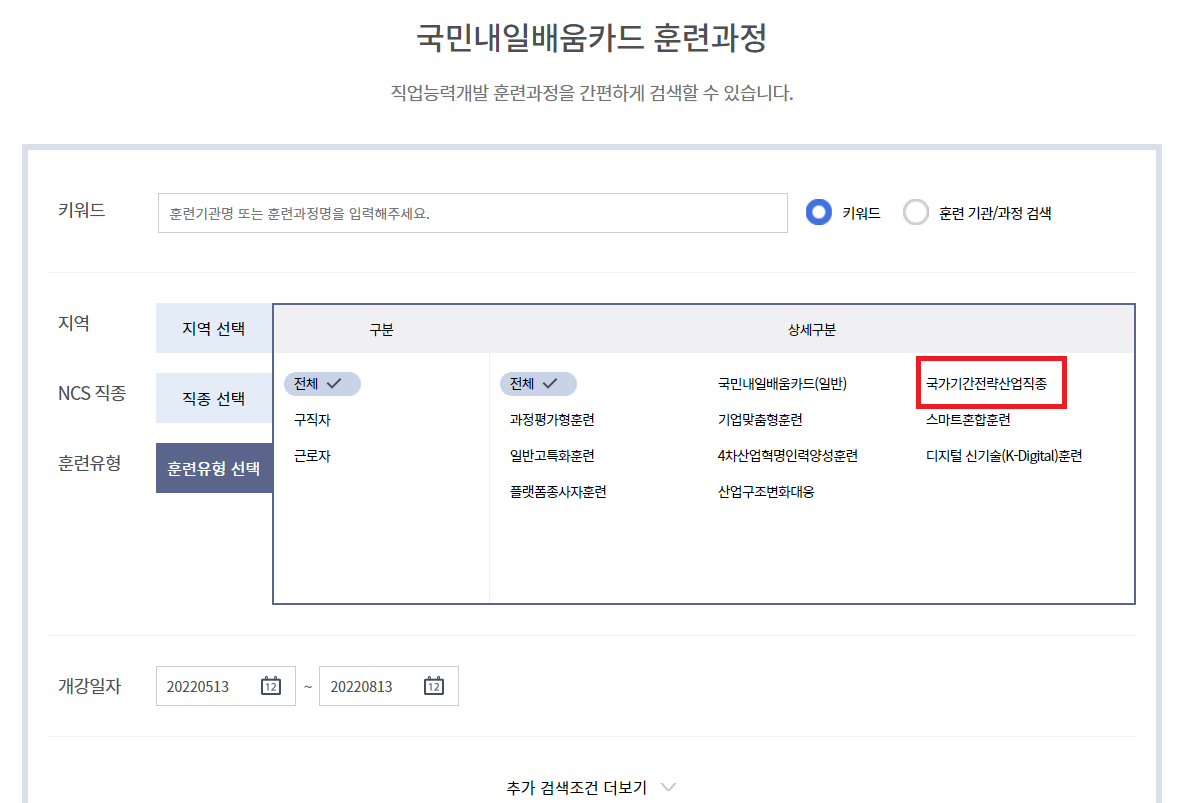Expand 추가 검색조건 더보기 section

click(590, 787)
